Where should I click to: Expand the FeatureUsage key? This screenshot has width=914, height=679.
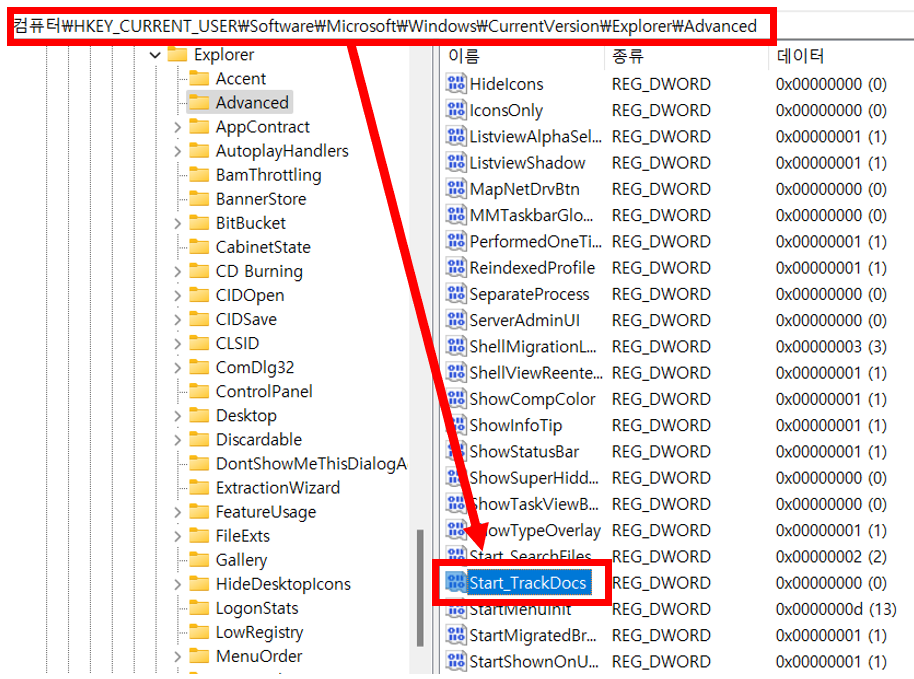[x=178, y=512]
